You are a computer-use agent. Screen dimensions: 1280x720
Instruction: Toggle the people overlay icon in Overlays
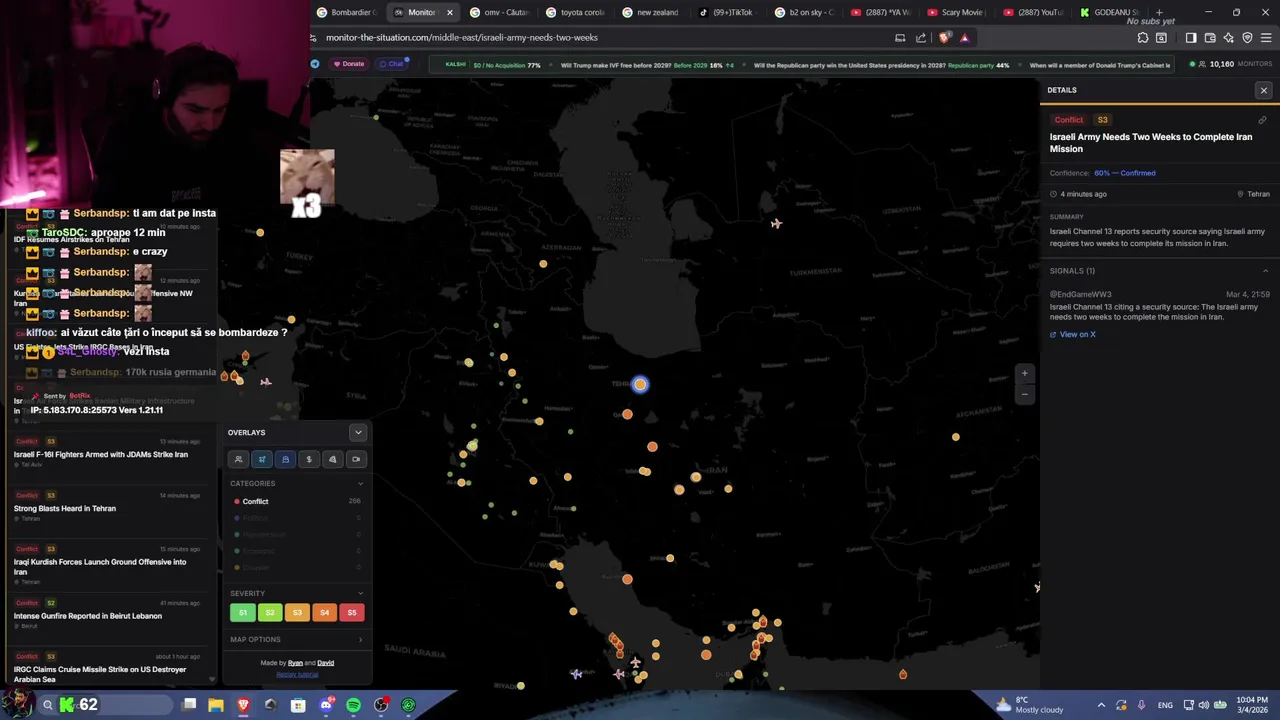pos(238,459)
